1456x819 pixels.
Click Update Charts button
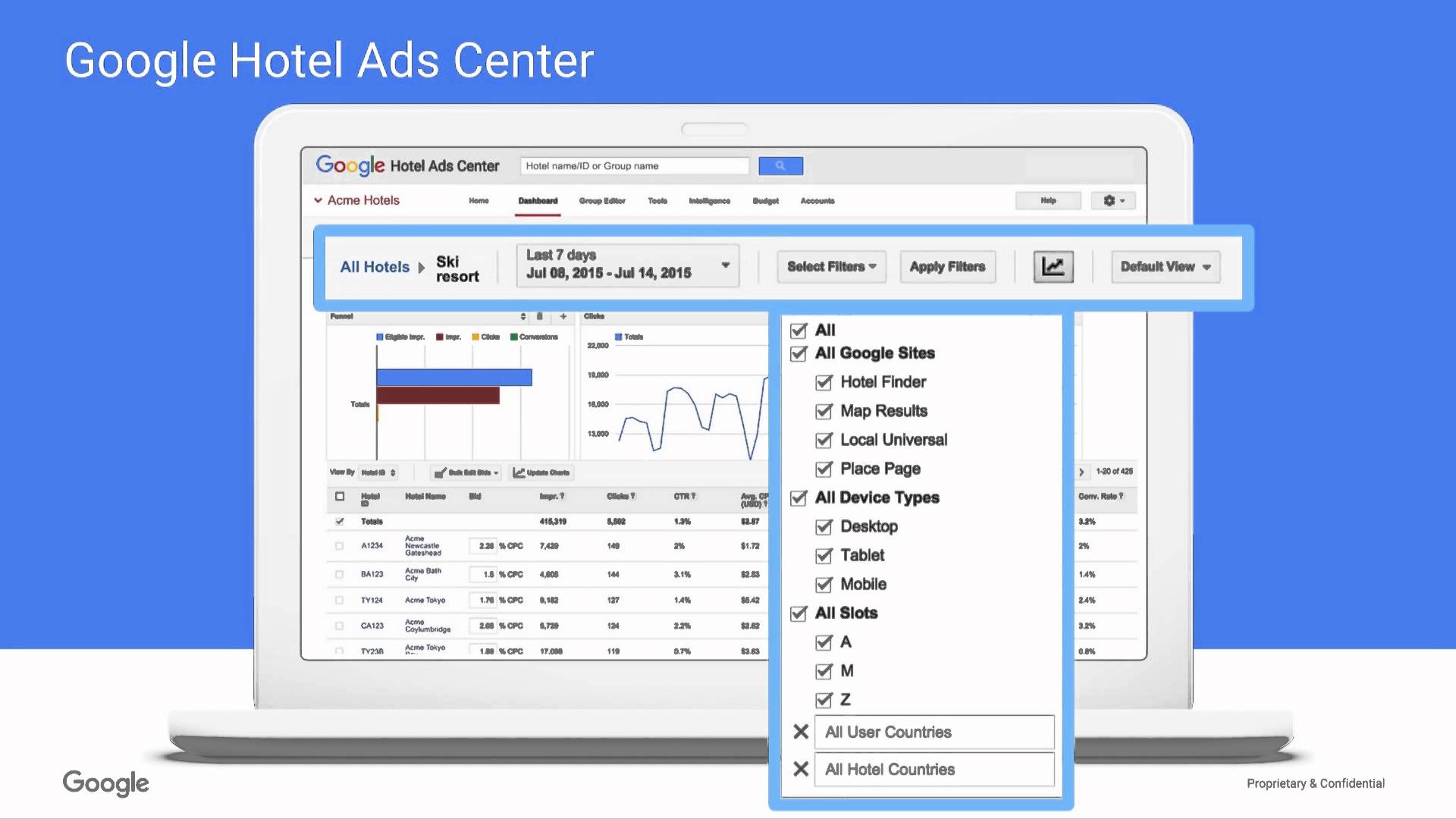[x=541, y=472]
